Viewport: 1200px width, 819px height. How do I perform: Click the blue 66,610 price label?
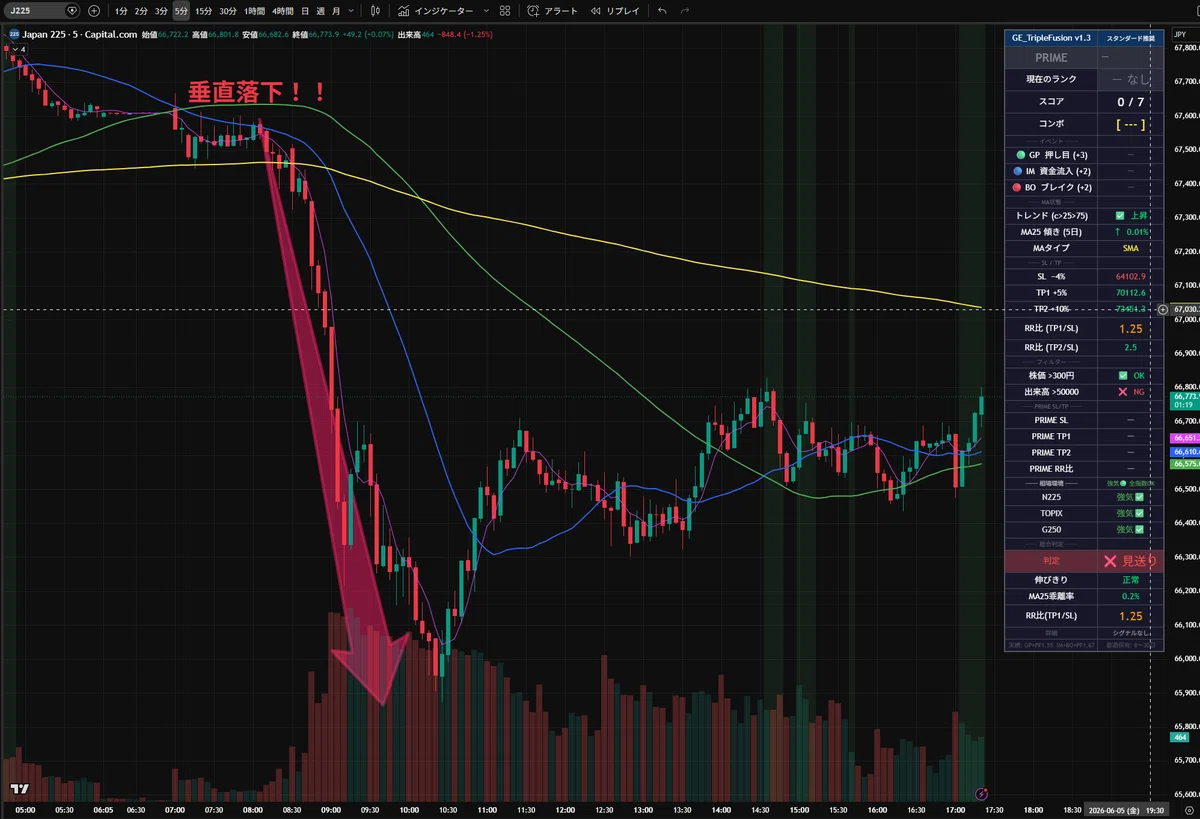click(x=1185, y=452)
